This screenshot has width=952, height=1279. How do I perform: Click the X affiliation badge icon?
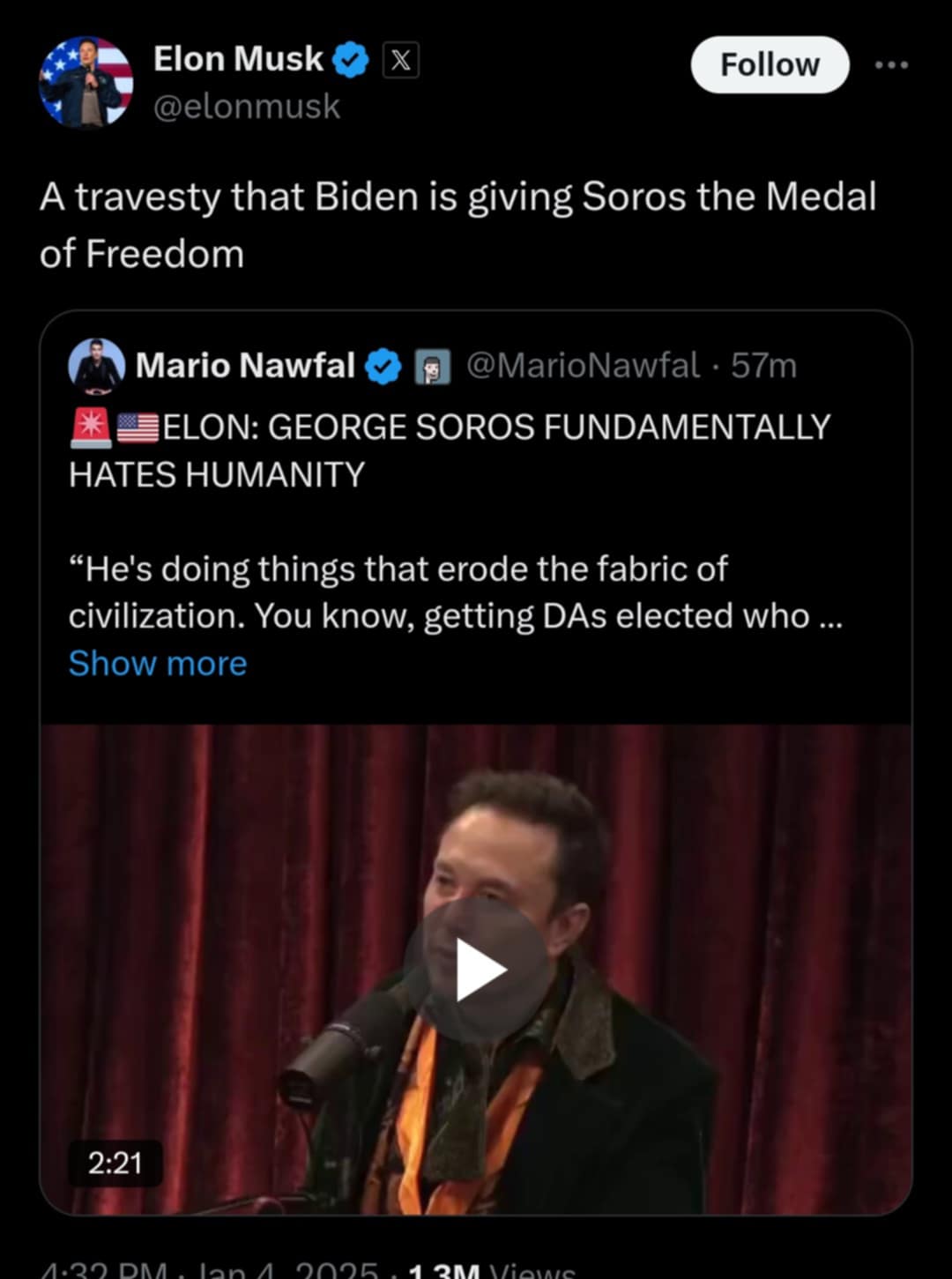400,60
